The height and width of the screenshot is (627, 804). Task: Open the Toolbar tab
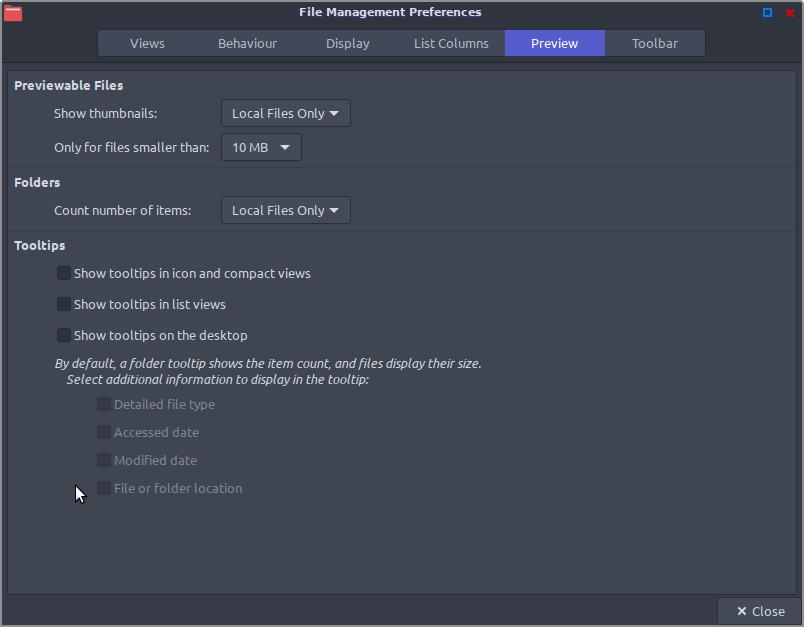(x=655, y=43)
